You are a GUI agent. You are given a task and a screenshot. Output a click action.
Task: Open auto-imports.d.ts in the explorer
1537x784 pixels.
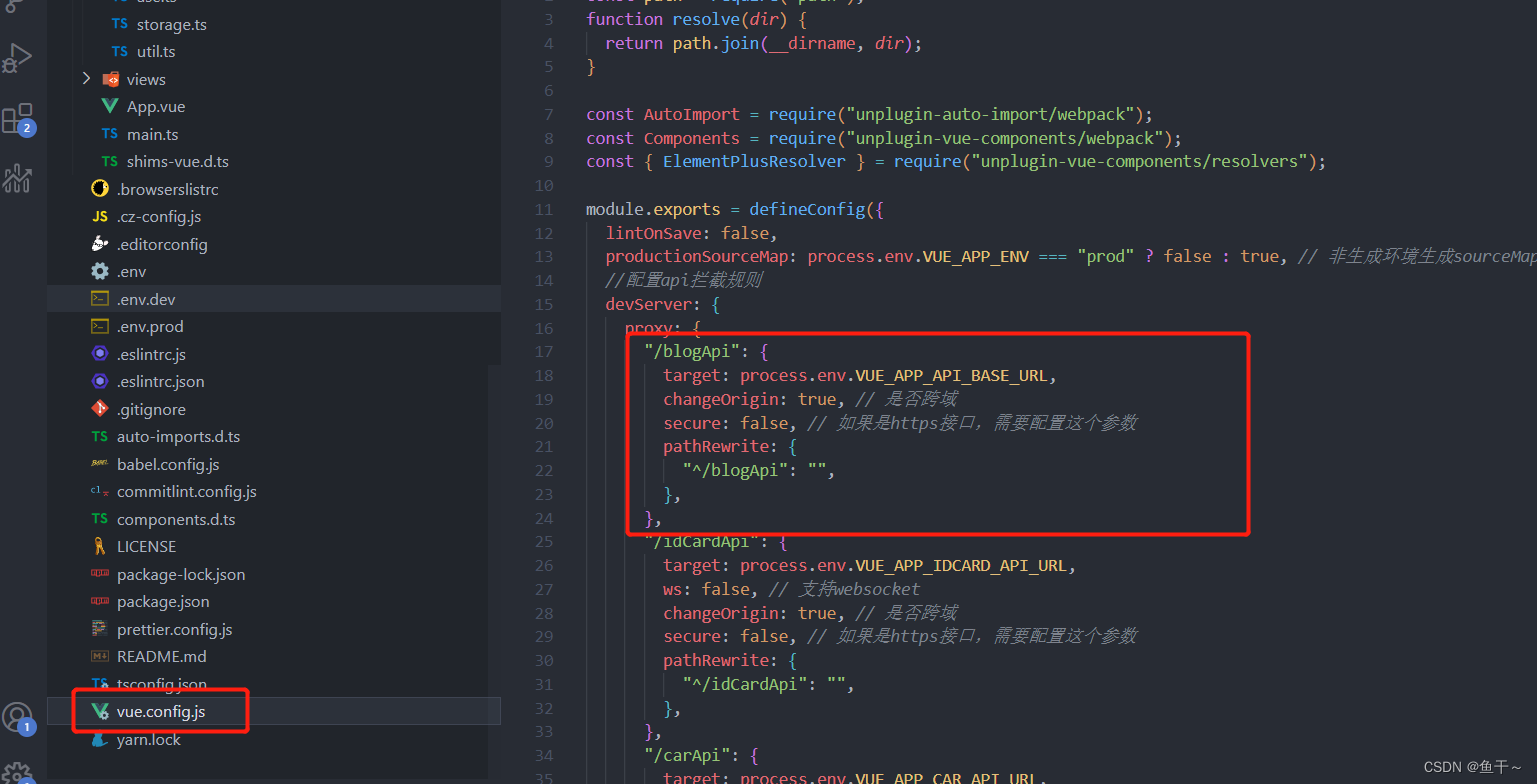[x=178, y=436]
